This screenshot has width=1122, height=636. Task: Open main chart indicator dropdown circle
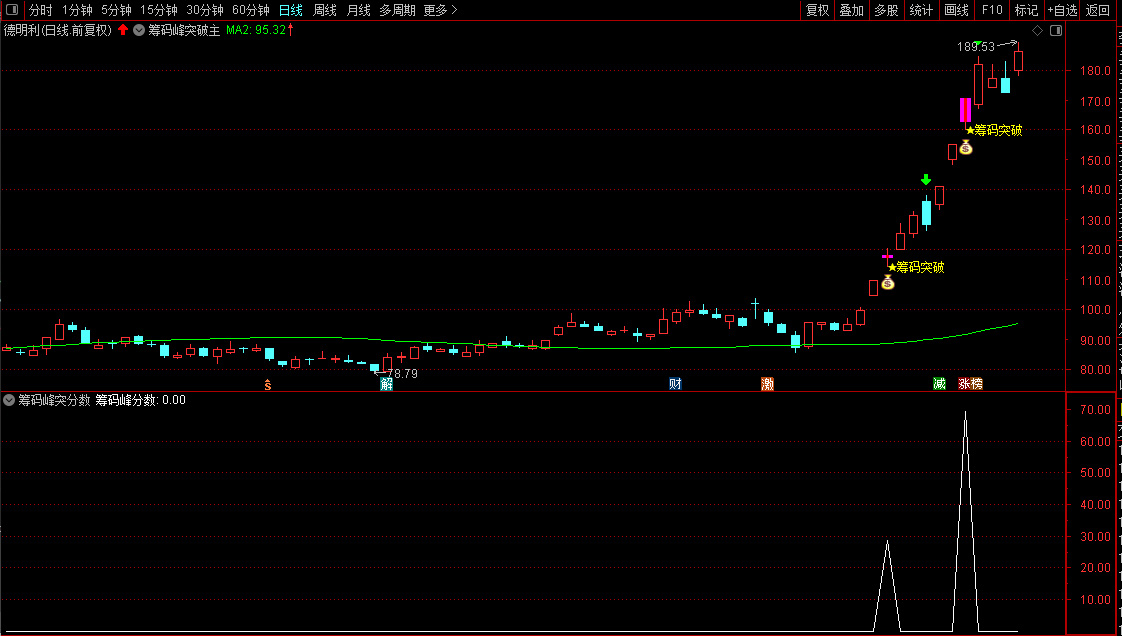pyautogui.click(x=139, y=30)
